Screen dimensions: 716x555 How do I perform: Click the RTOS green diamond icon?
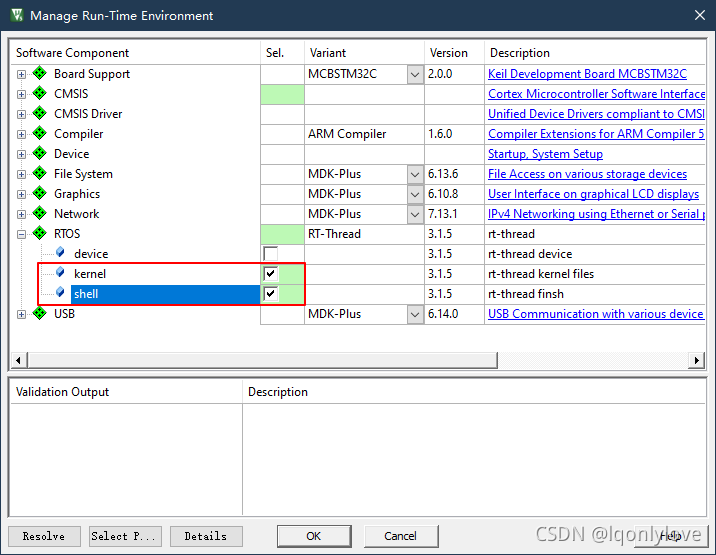(x=40, y=233)
